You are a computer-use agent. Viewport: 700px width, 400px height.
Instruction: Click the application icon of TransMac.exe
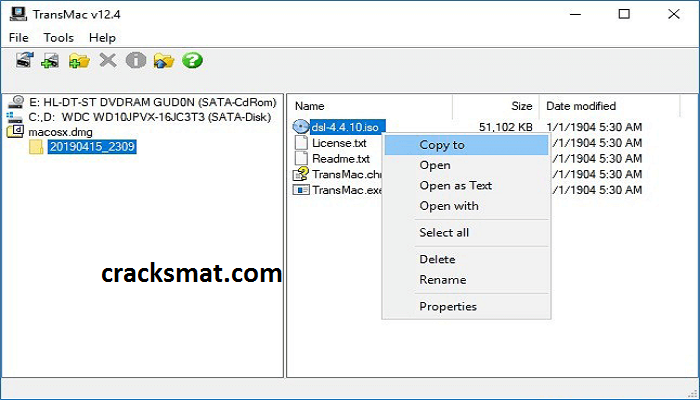(x=301, y=190)
